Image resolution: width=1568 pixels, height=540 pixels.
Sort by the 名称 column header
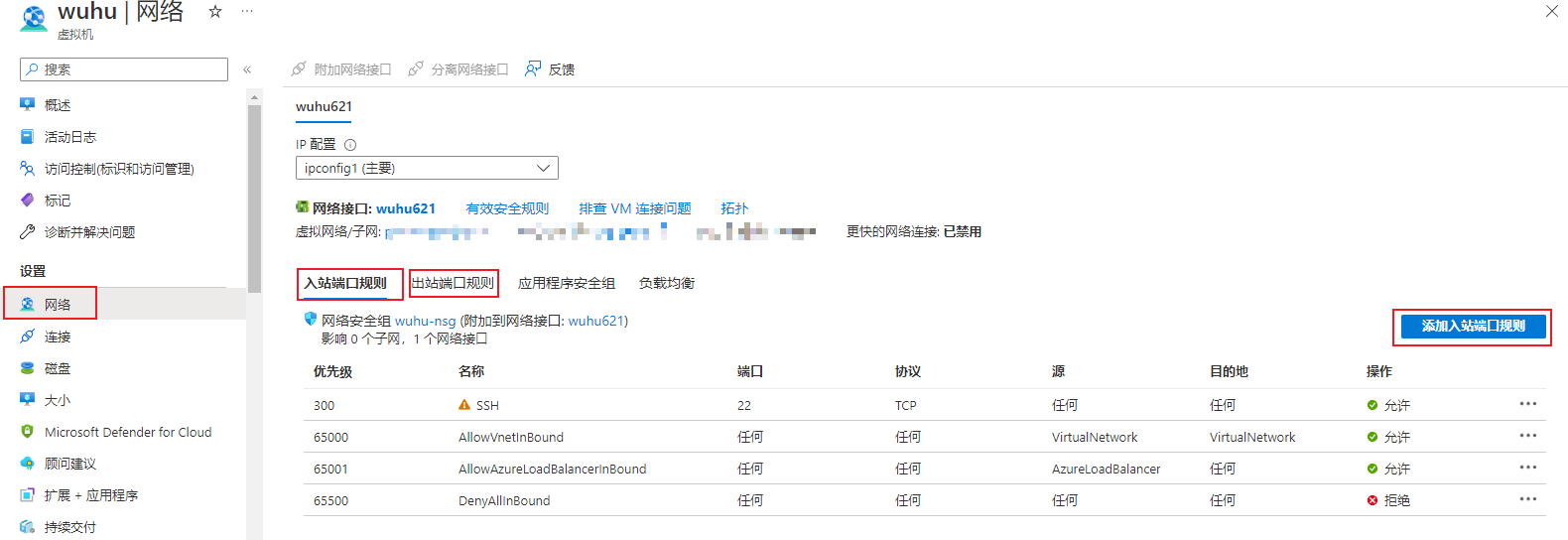471,371
